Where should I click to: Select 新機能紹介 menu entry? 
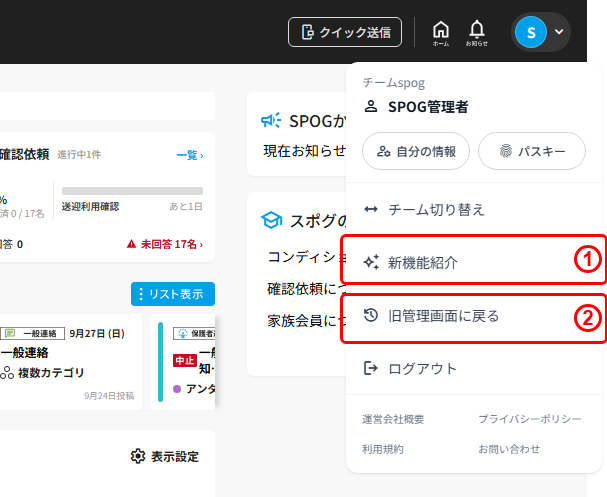(473, 263)
